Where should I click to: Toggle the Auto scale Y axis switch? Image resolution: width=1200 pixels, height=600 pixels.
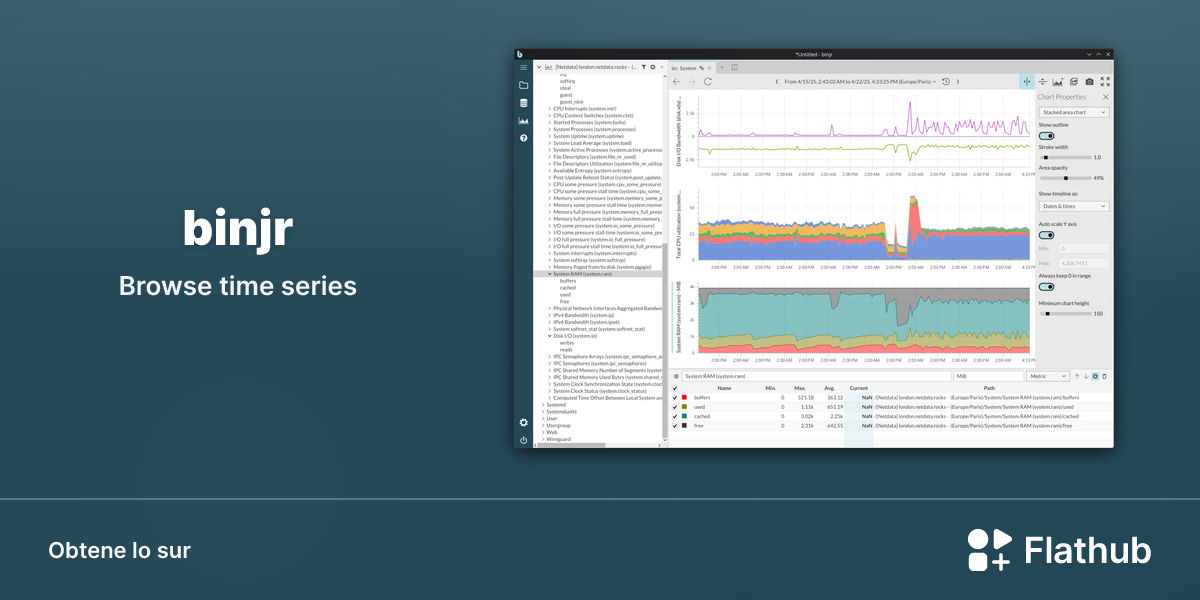[x=1046, y=235]
